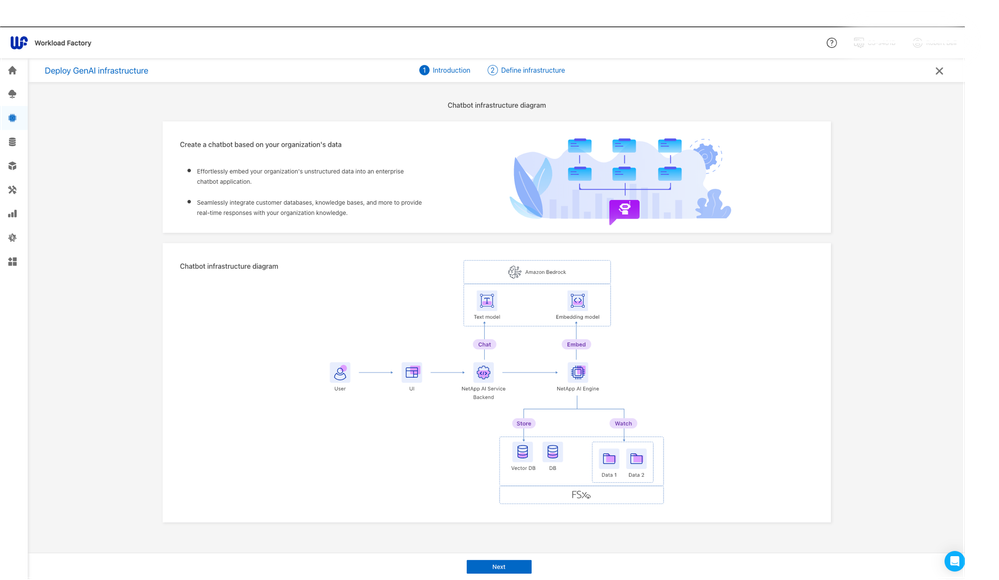Click the cube-shaped package icon in sidebar

click(13, 166)
